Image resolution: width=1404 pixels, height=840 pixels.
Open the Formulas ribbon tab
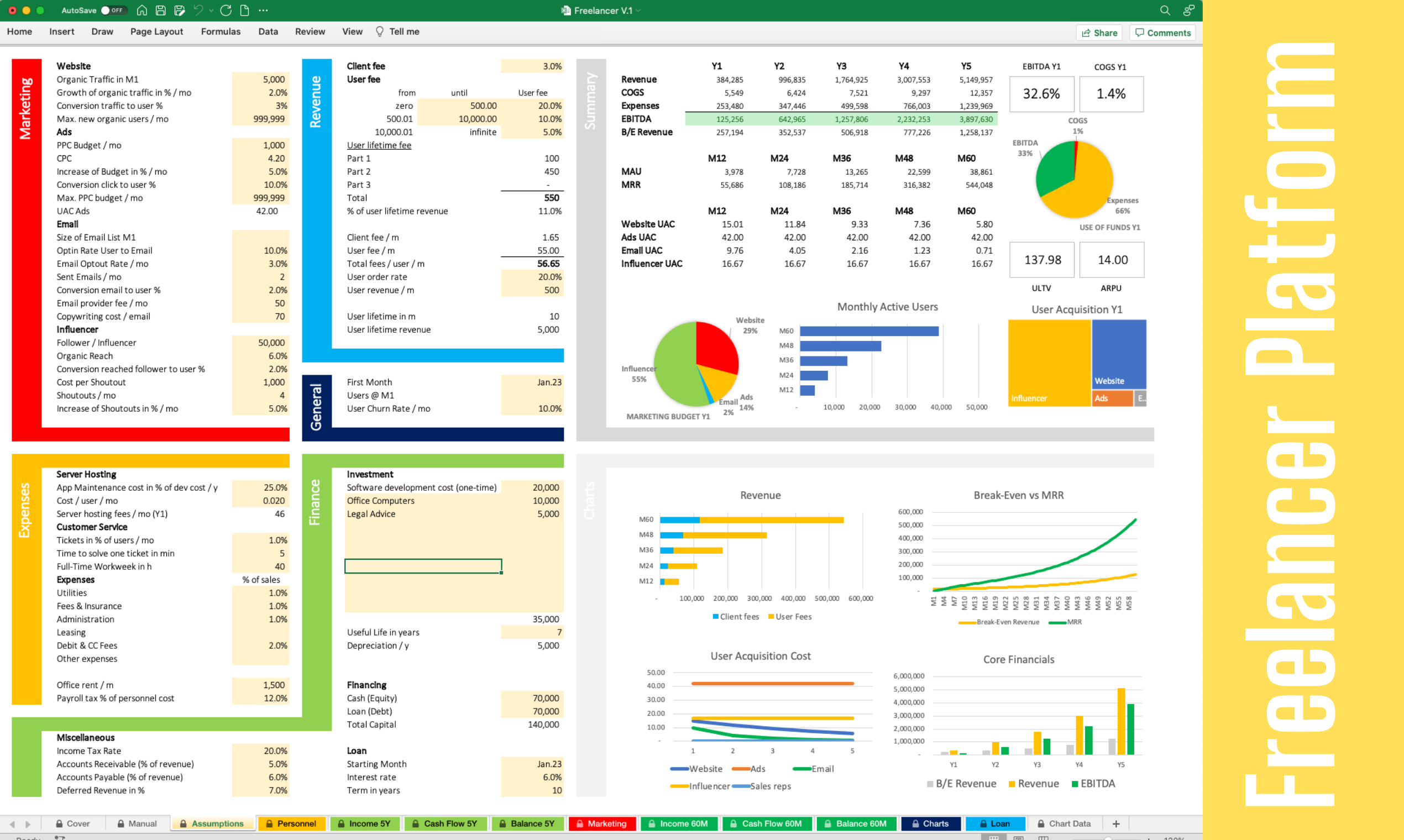click(x=220, y=32)
